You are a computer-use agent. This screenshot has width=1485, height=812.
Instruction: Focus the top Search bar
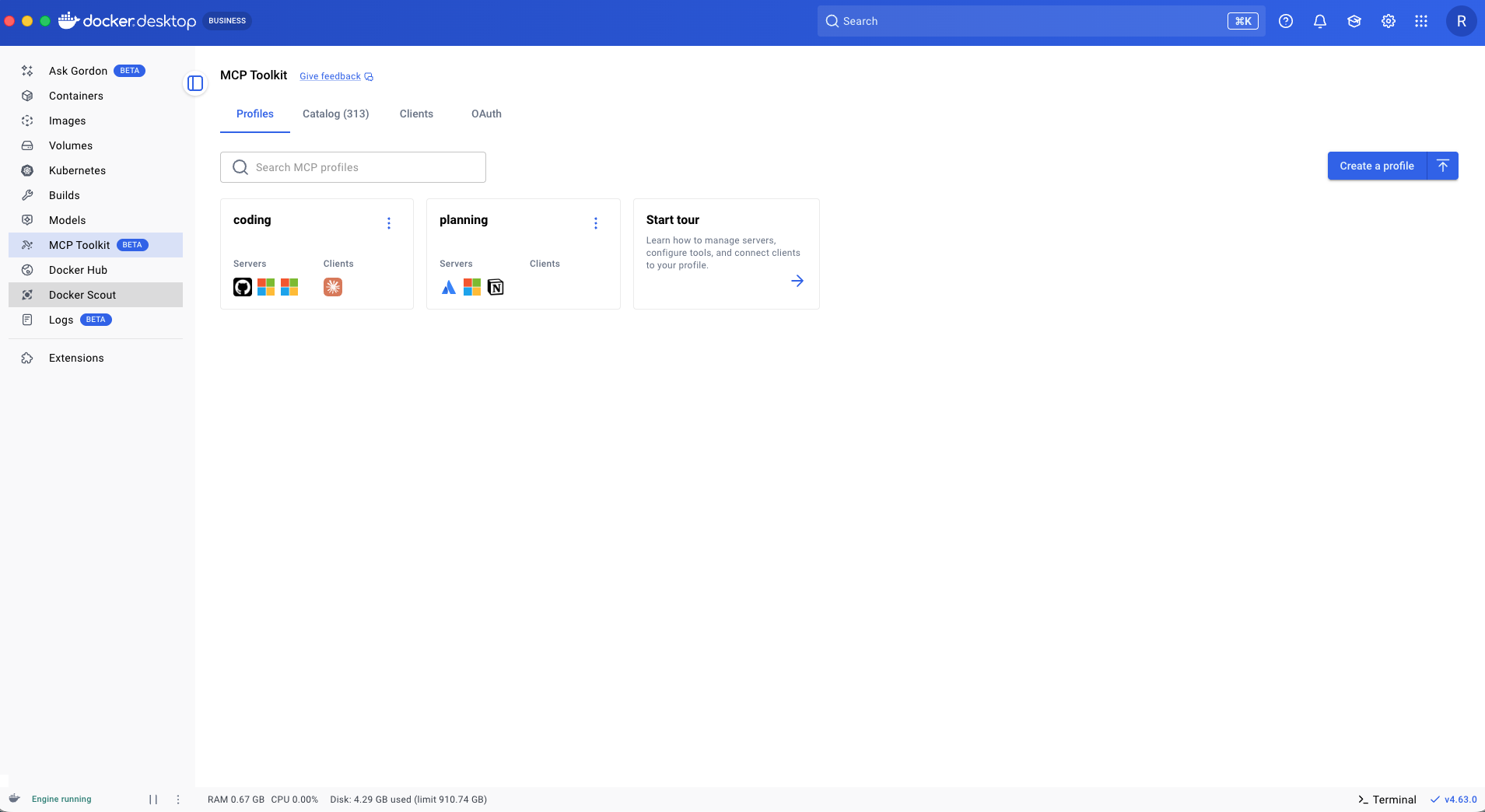click(1042, 21)
